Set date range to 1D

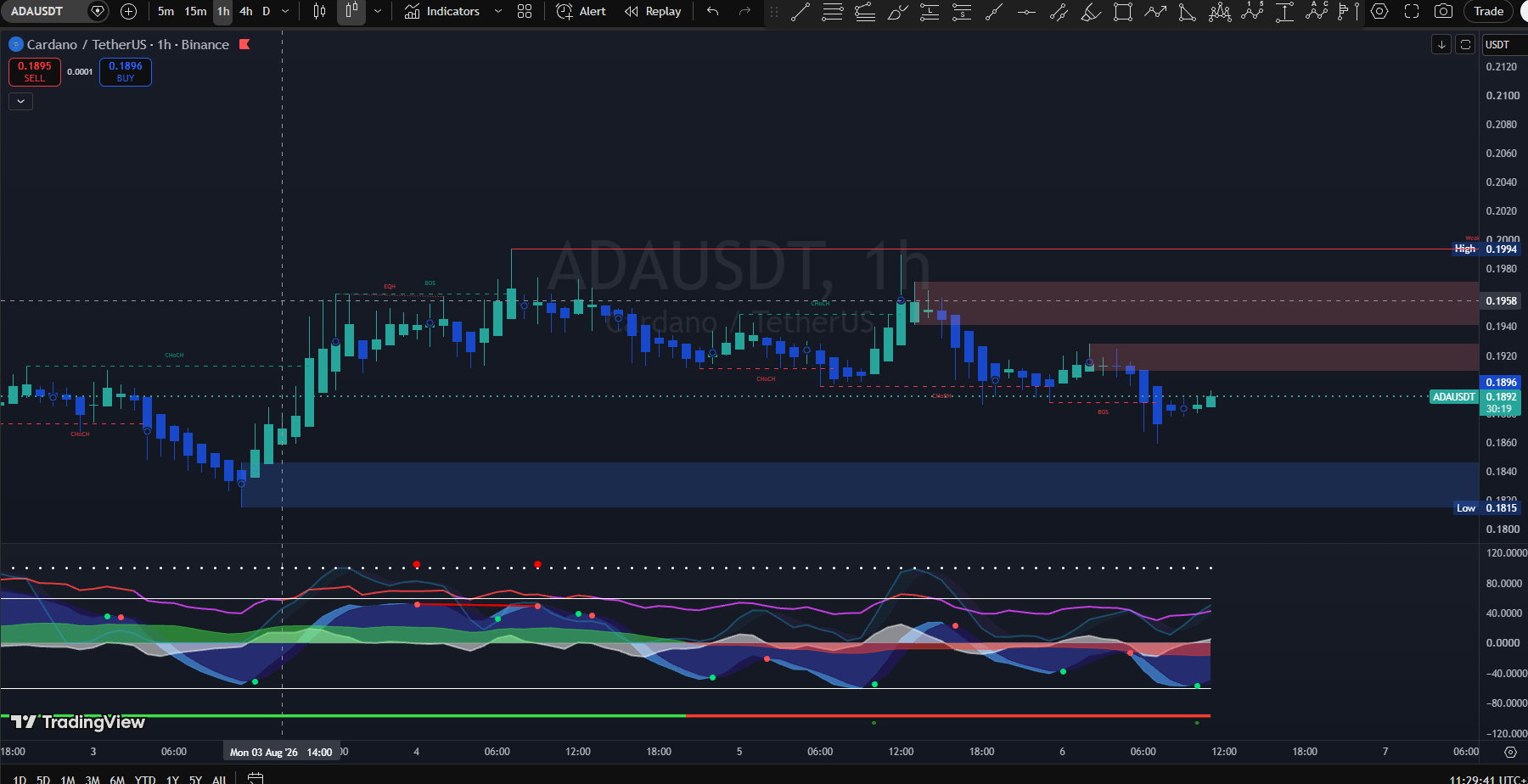click(20, 780)
